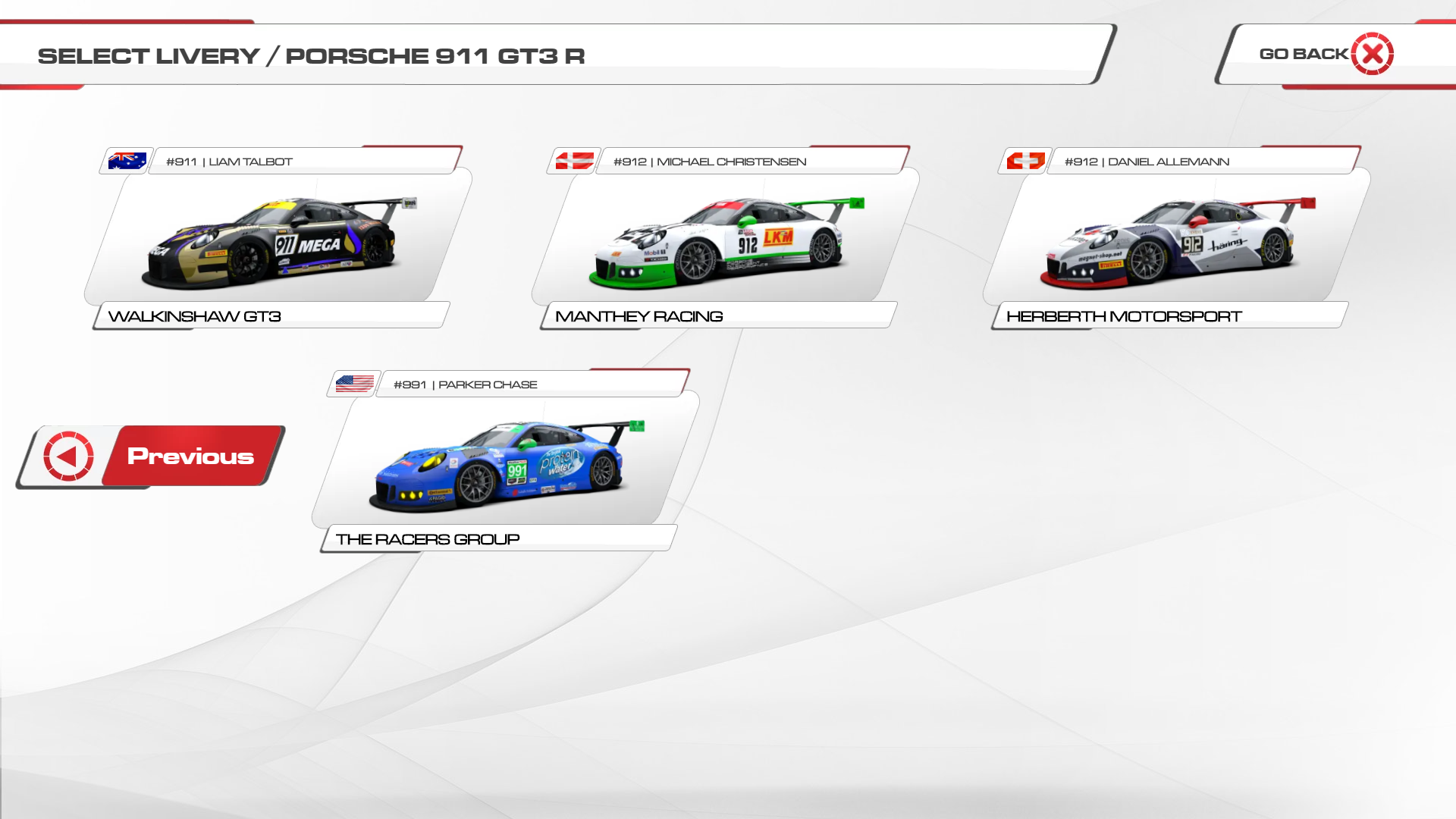Screen dimensions: 1456x819
Task: Choose #911 Liam Talbot driver header
Action: (x=229, y=162)
